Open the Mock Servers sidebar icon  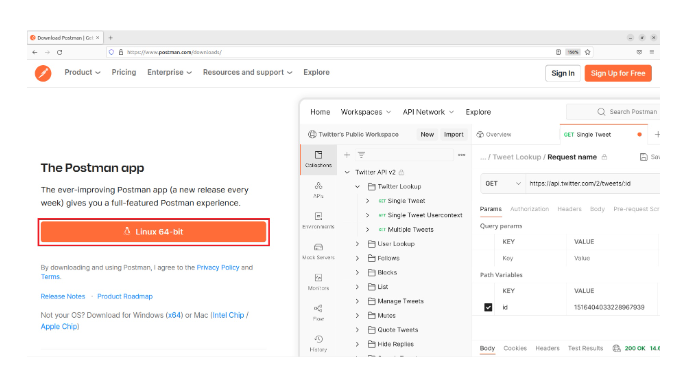click(x=318, y=251)
